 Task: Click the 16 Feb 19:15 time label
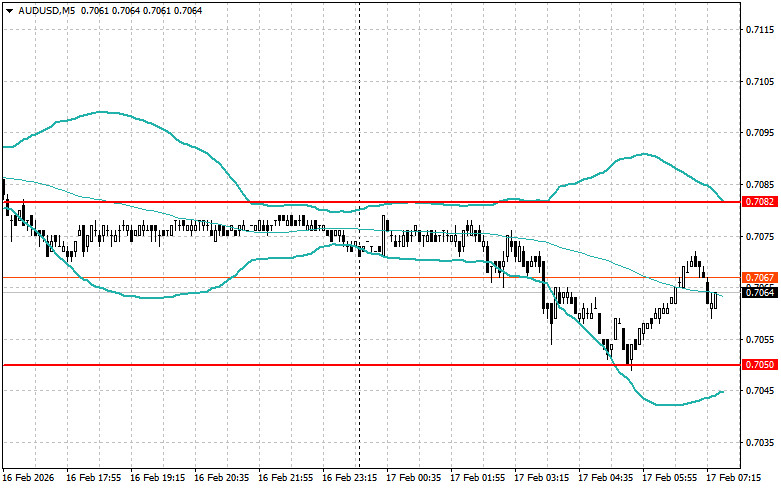pos(157,478)
